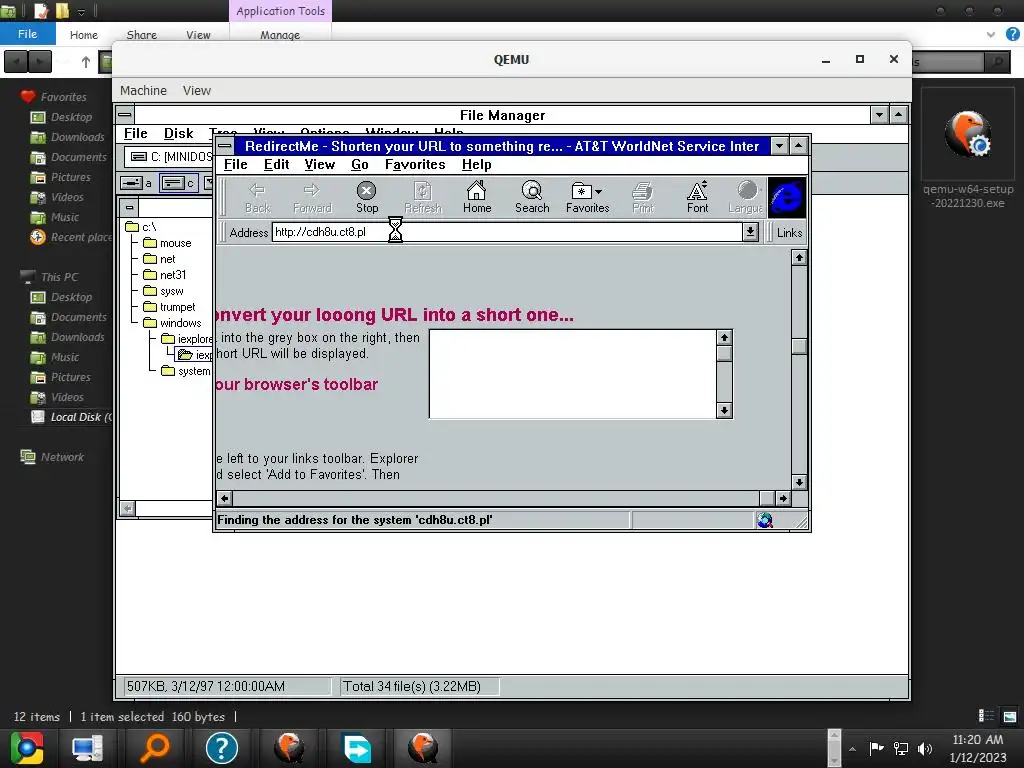
Task: Select drive c icon in File Manager
Action: [x=178, y=184]
